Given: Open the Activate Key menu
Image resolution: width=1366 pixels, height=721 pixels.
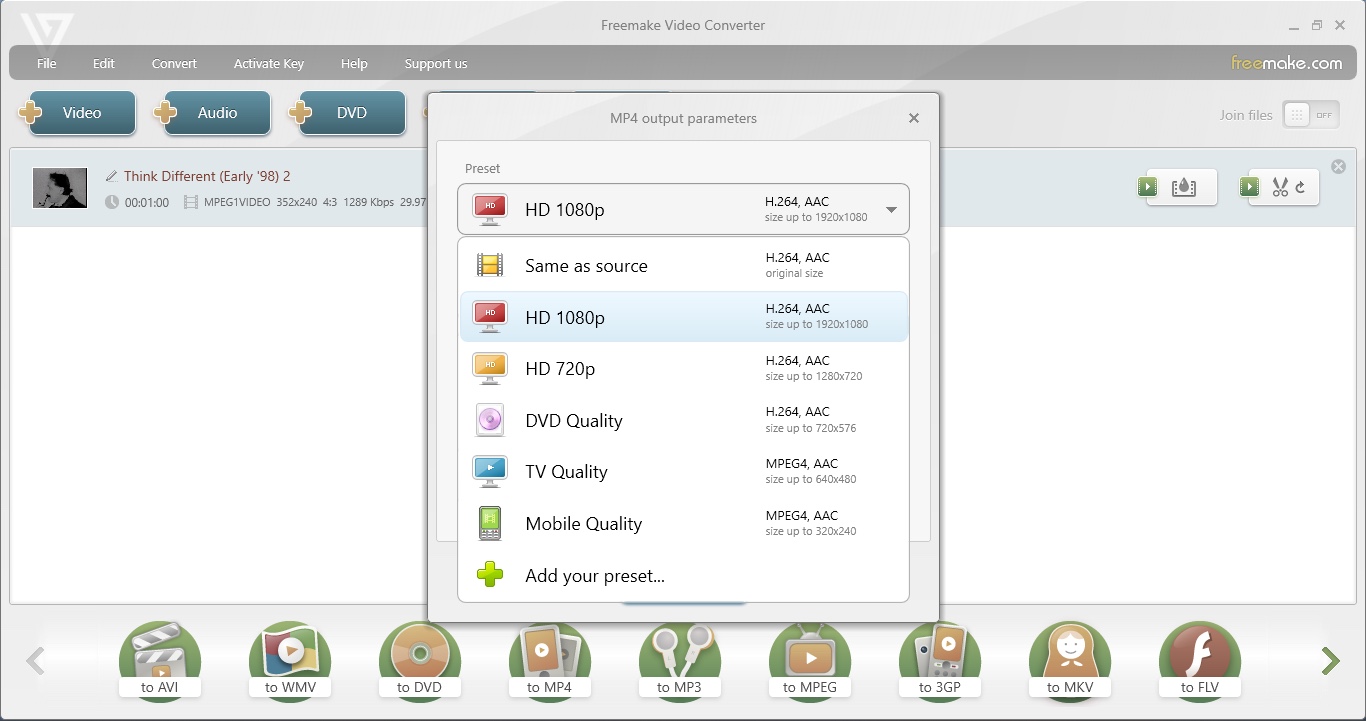Looking at the screenshot, I should (x=268, y=64).
